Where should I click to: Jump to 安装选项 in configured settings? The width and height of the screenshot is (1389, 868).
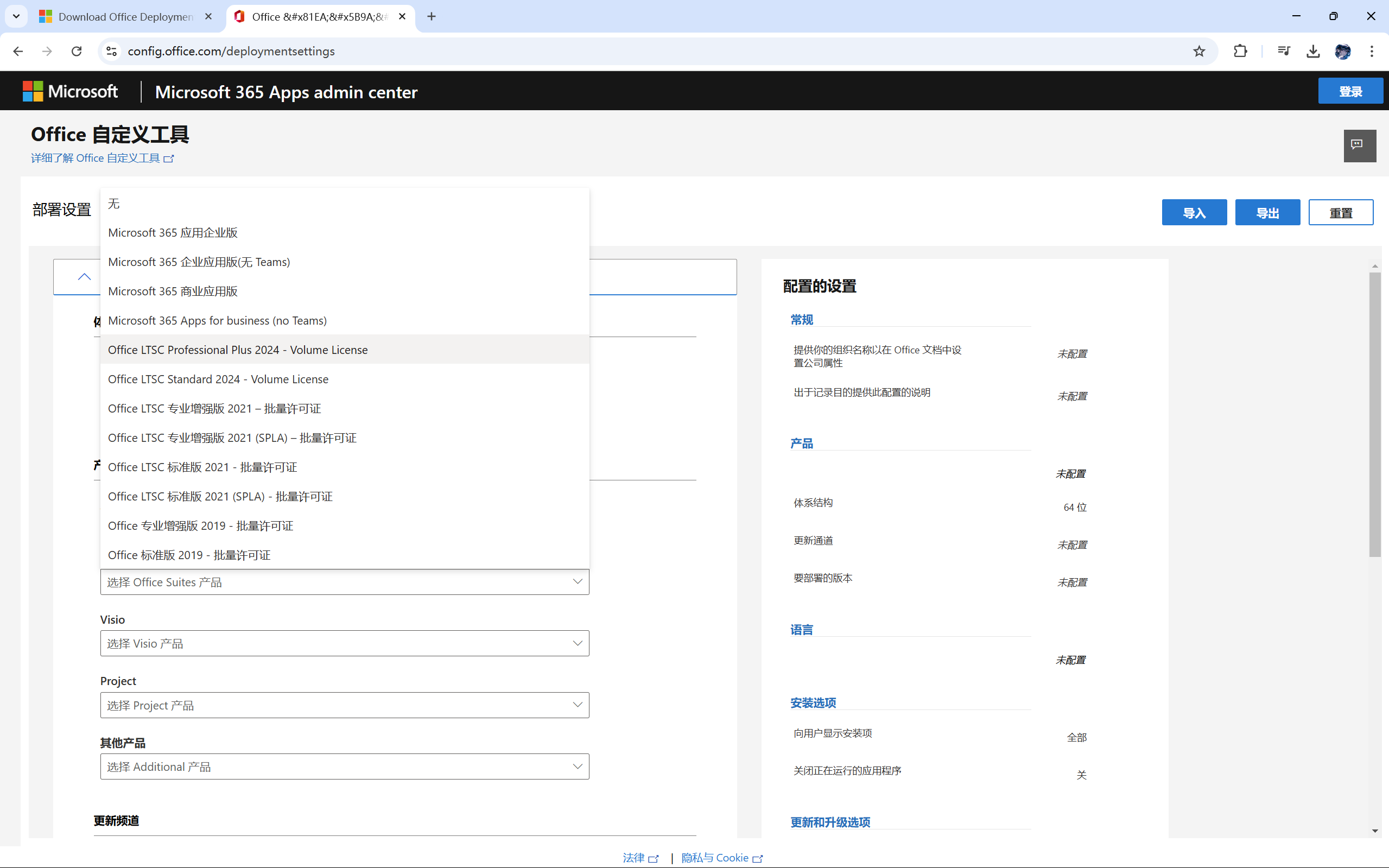coord(813,702)
